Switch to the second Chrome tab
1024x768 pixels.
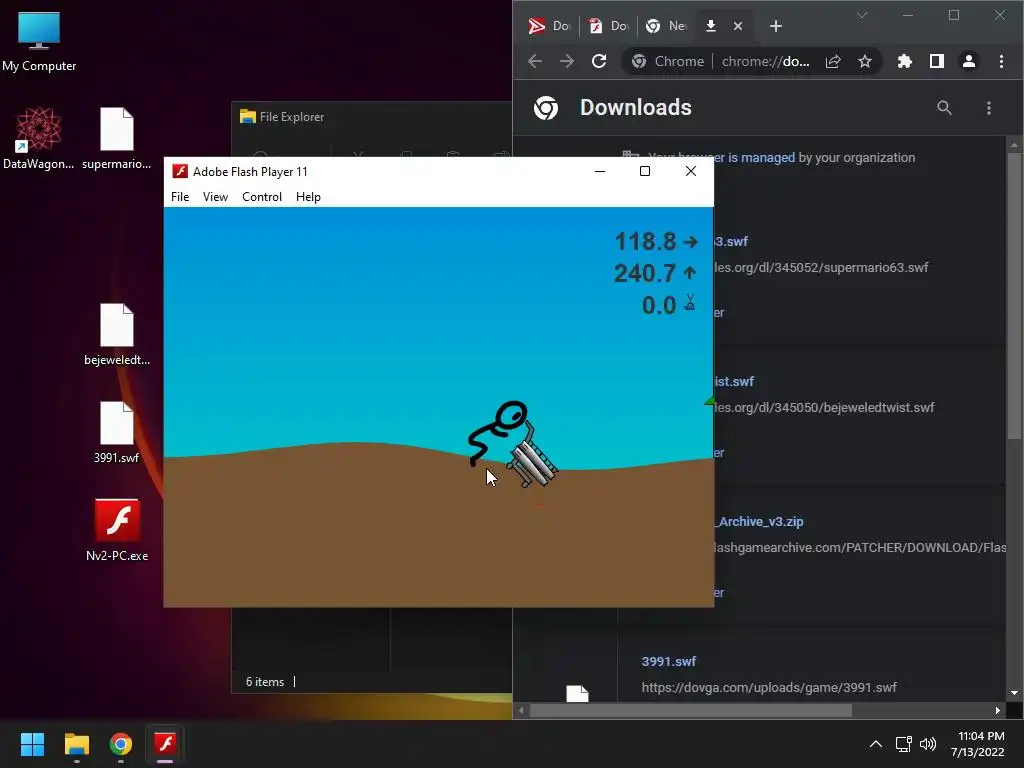click(x=609, y=25)
